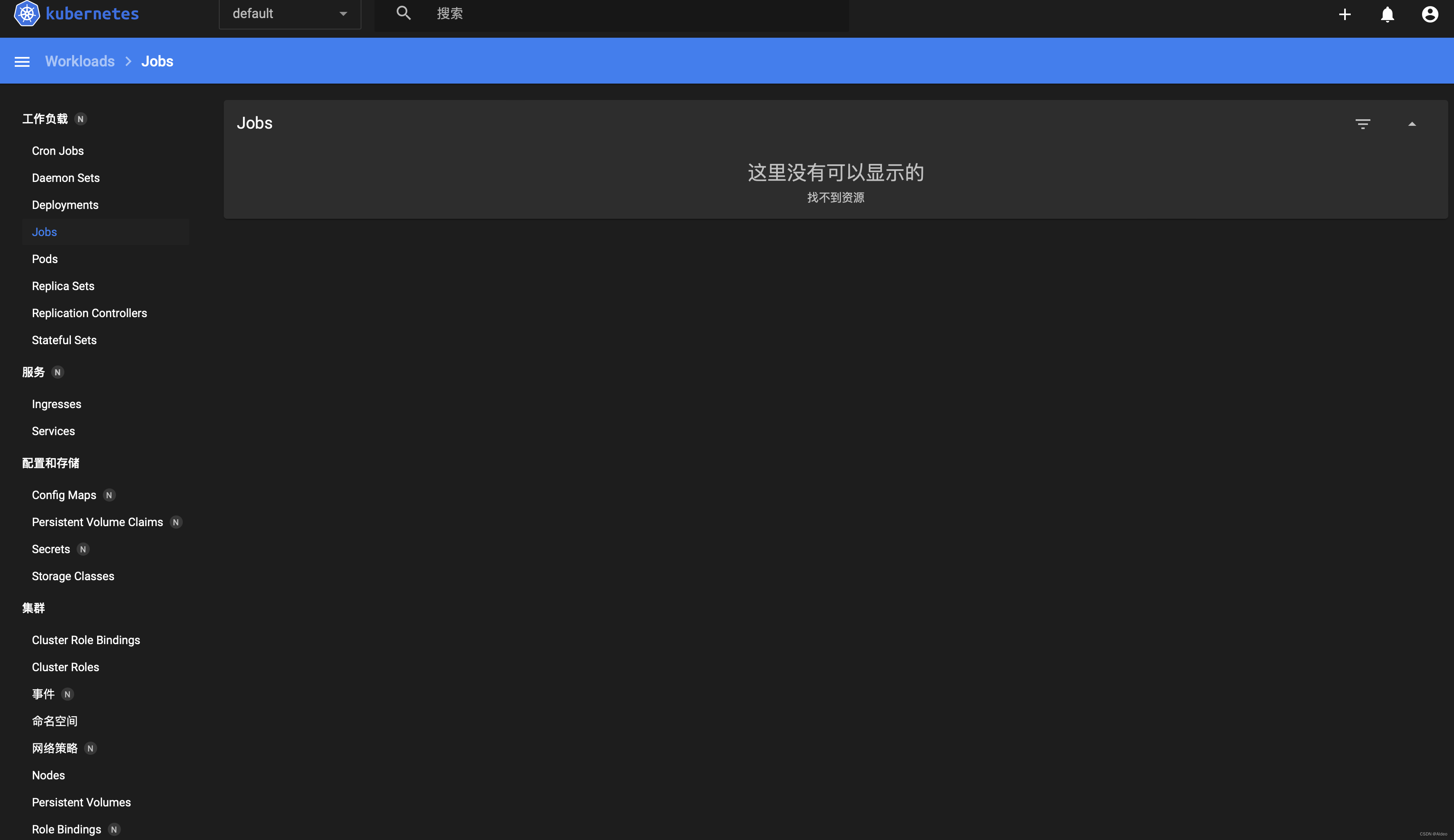Open Config Maps in sidebar
Image resolution: width=1454 pixels, height=840 pixels.
[x=64, y=495]
